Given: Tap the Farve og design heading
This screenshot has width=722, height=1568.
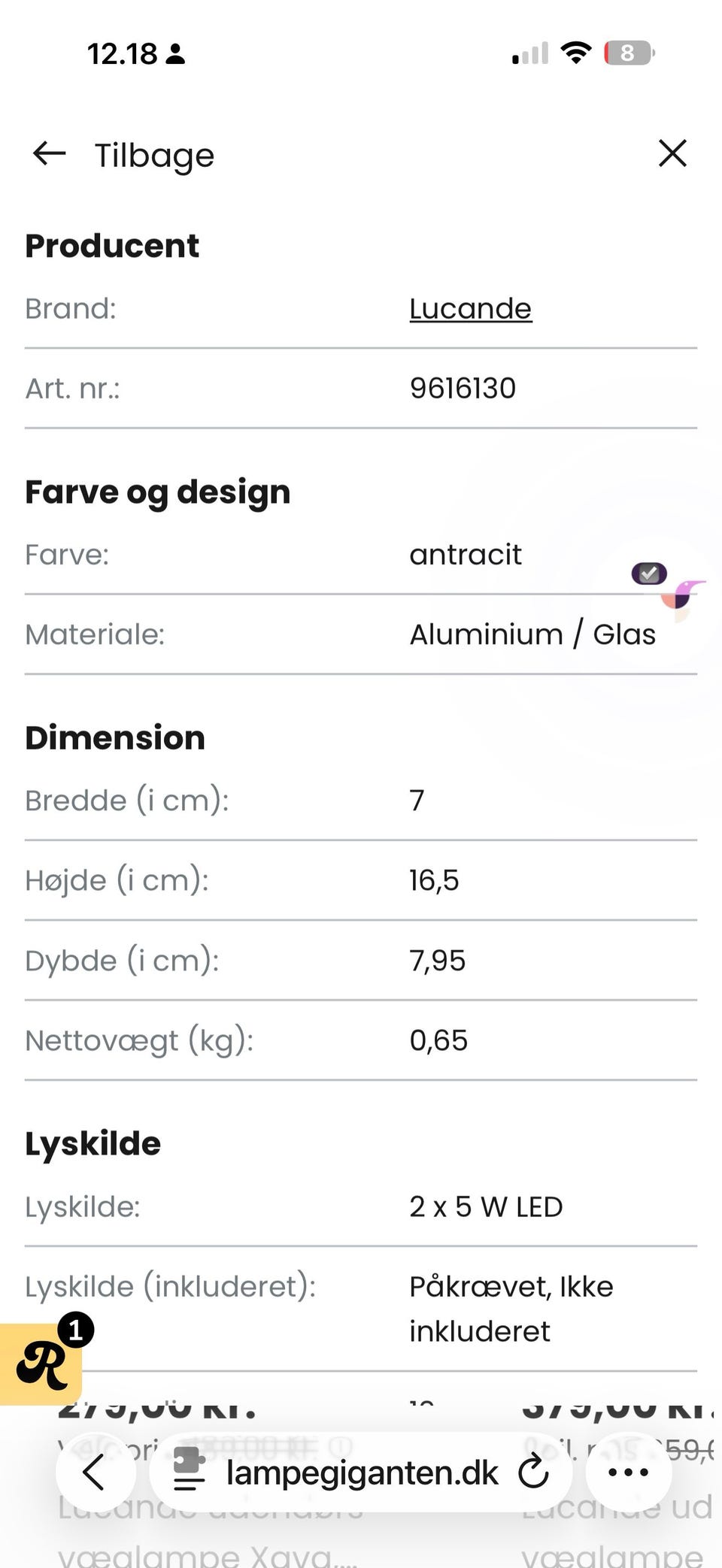Looking at the screenshot, I should 157,492.
